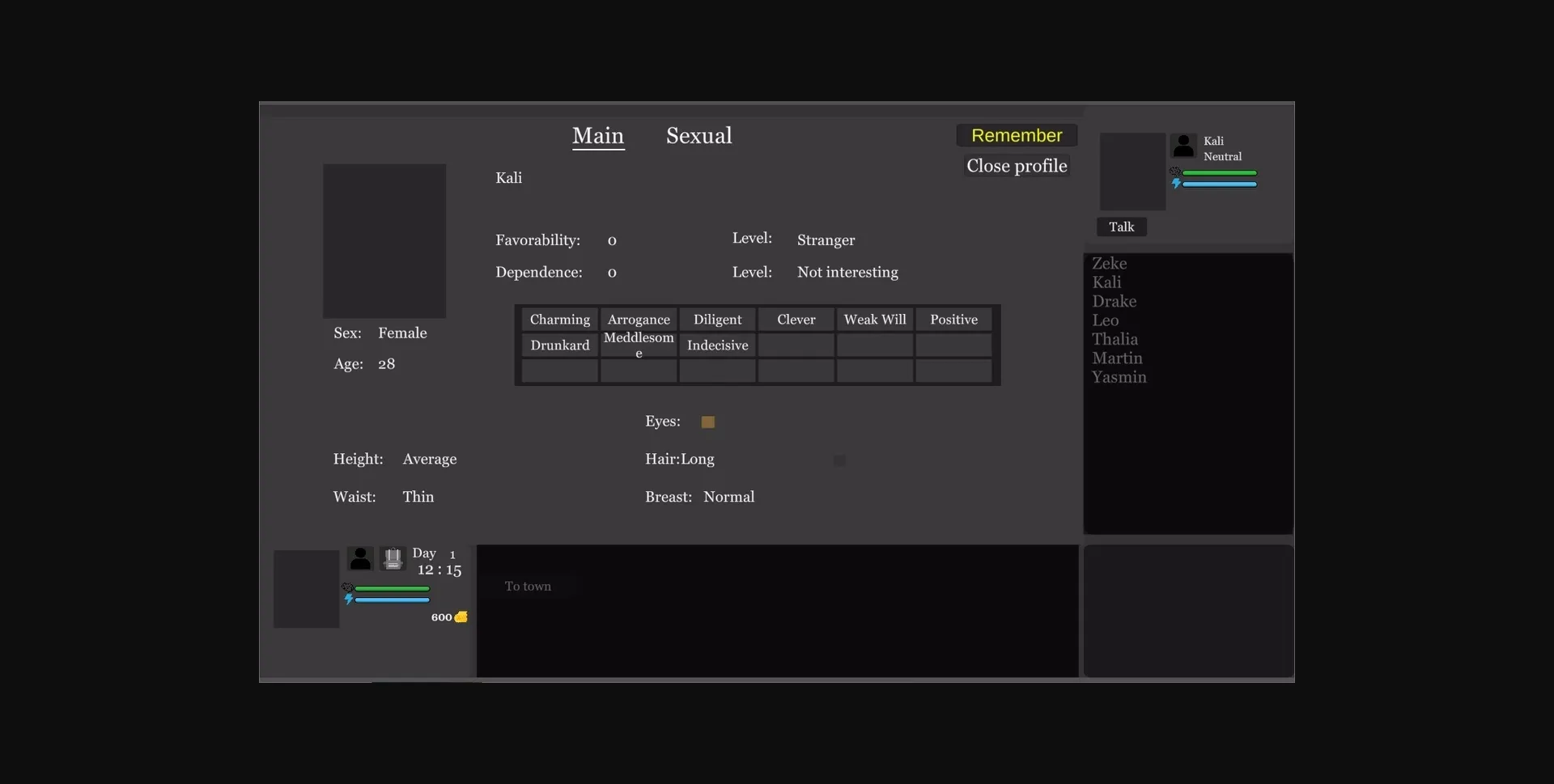The width and height of the screenshot is (1554, 784).
Task: Click the dark hair color swatch
Action: 839,460
